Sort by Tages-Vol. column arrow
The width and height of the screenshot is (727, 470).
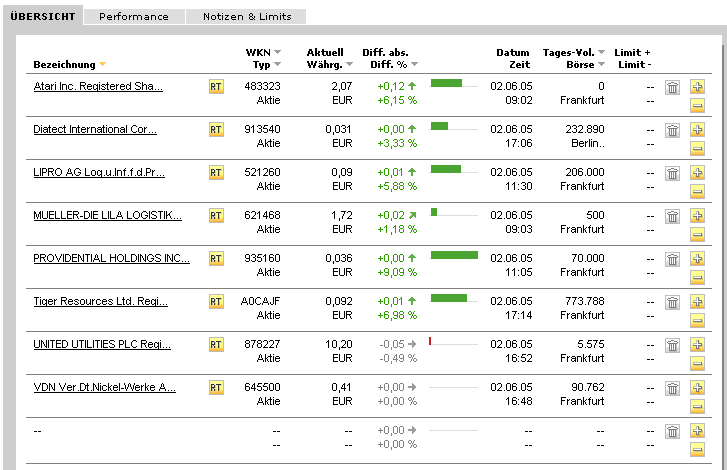pos(601,52)
